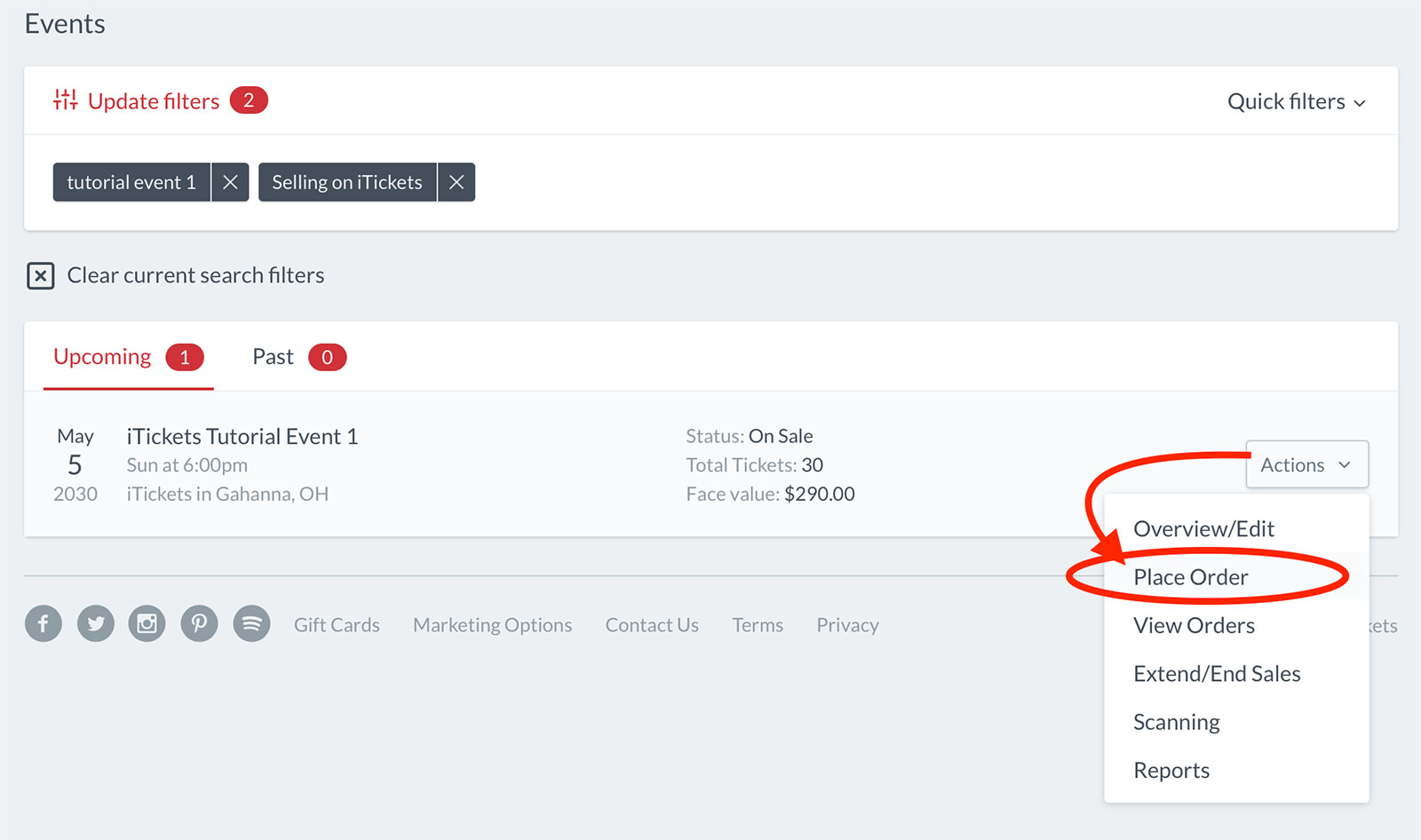This screenshot has width=1421, height=840.
Task: Follow the Marketing Options footer link
Action: tap(492, 625)
